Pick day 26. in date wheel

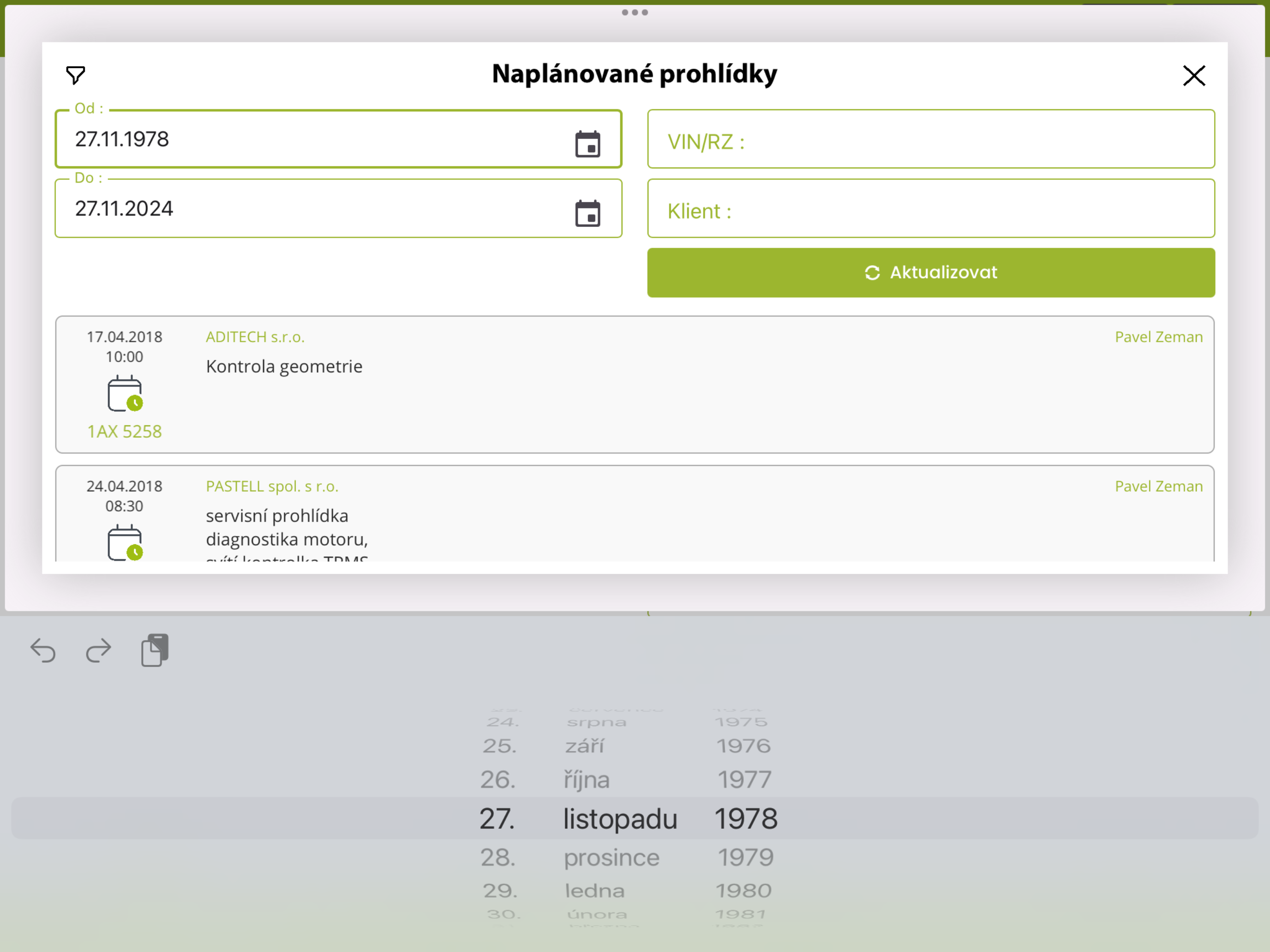pos(498,780)
